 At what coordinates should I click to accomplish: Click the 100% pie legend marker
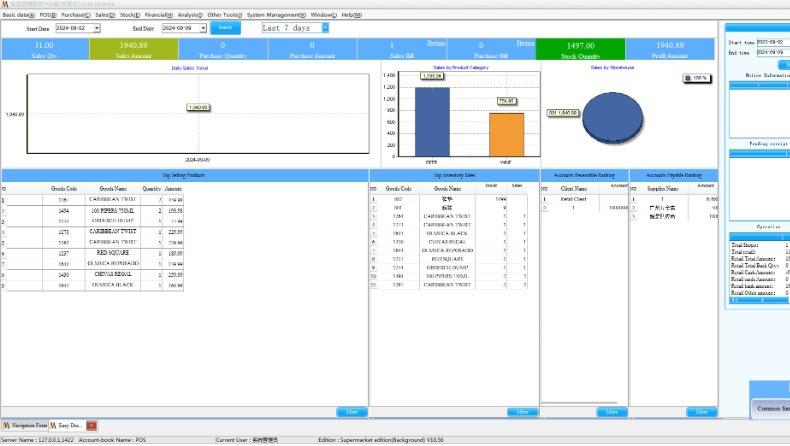(x=696, y=78)
